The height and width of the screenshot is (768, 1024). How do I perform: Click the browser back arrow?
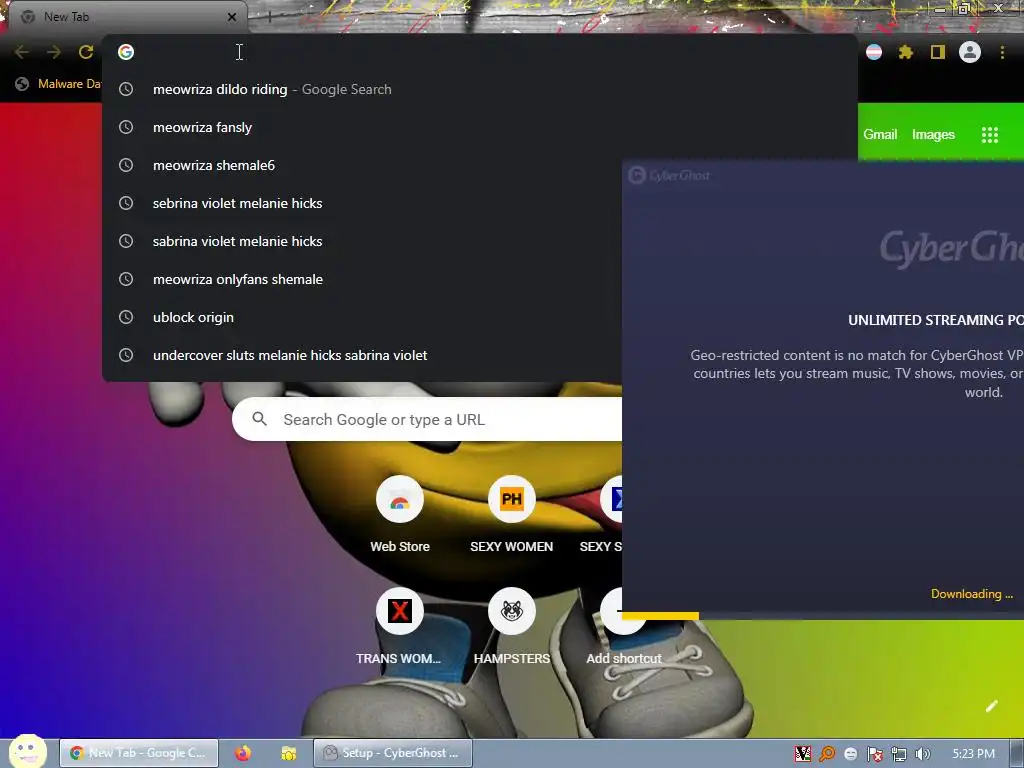coord(22,52)
